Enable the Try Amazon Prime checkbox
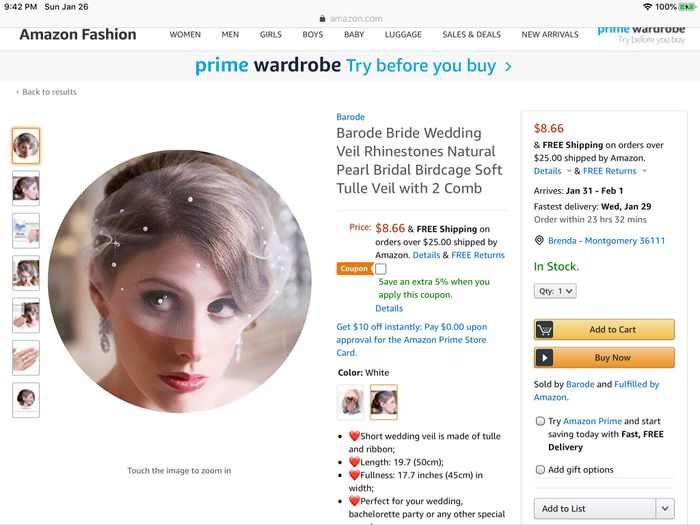Viewport: 700px width, 525px height. pos(540,422)
